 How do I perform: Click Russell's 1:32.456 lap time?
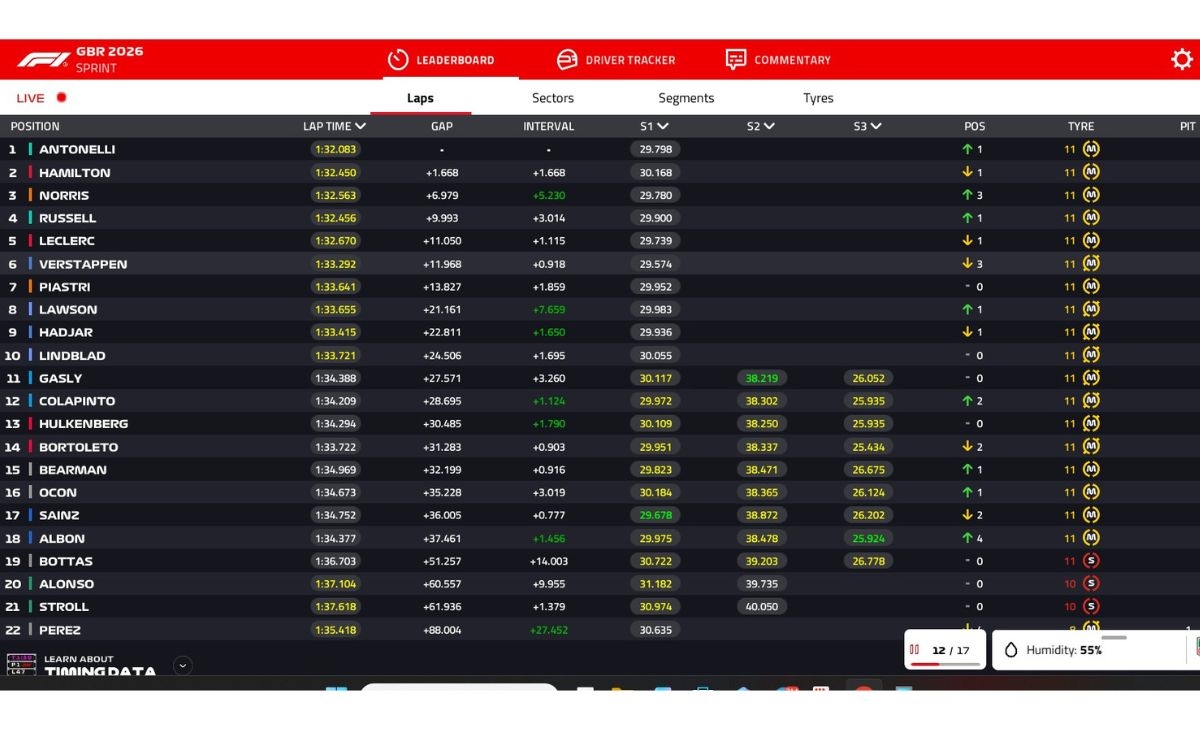pos(335,218)
